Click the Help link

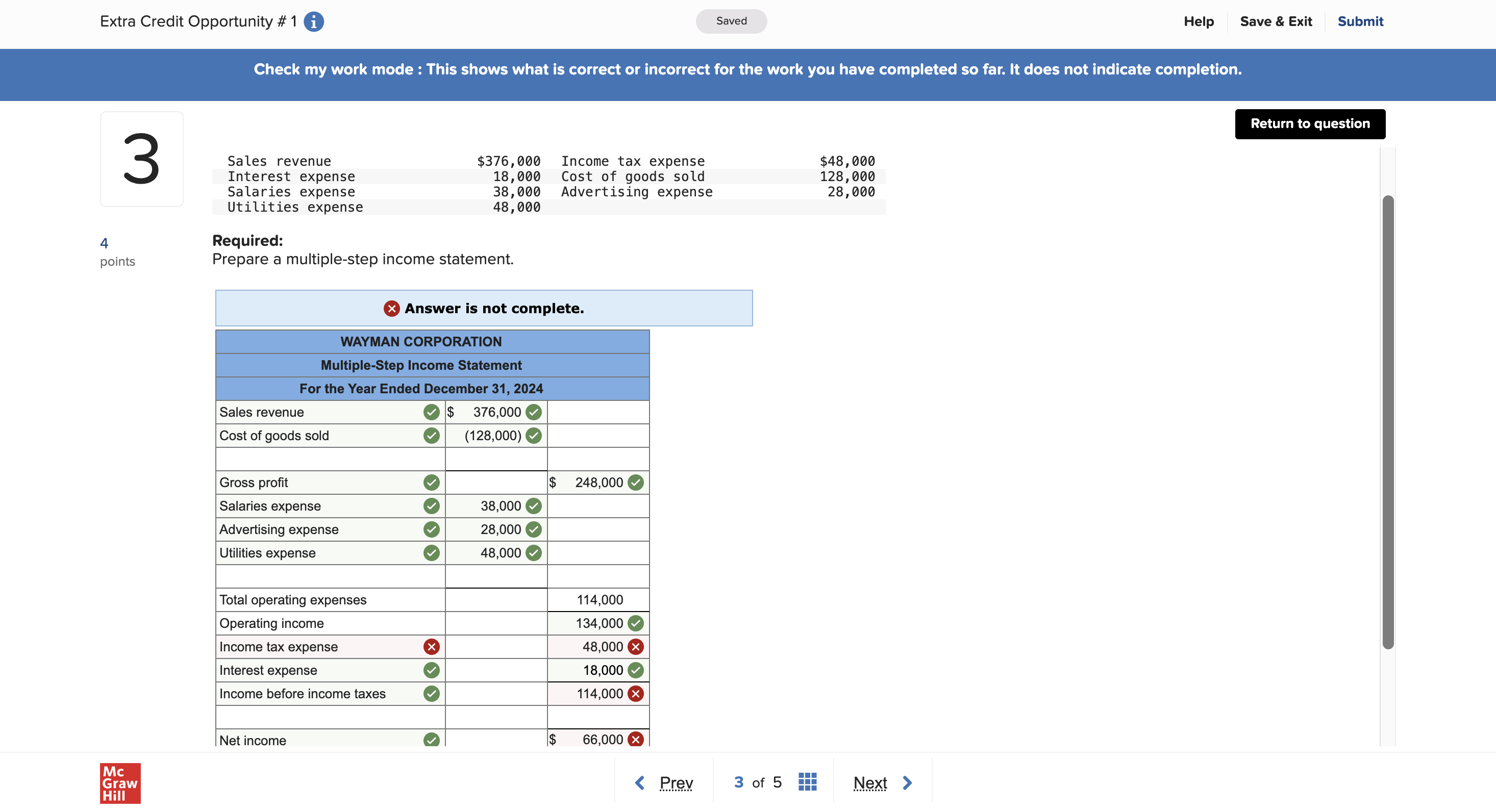[1199, 21]
